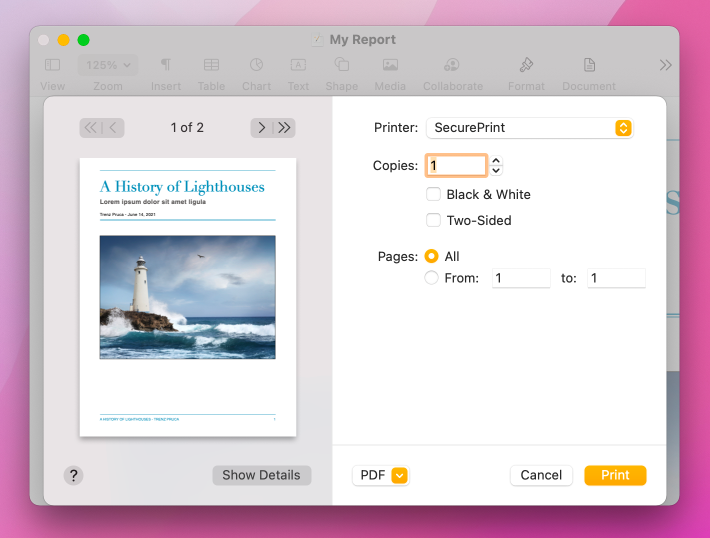This screenshot has height=538, width=710.
Task: Click the Text box toolbar icon
Action: pos(298,65)
